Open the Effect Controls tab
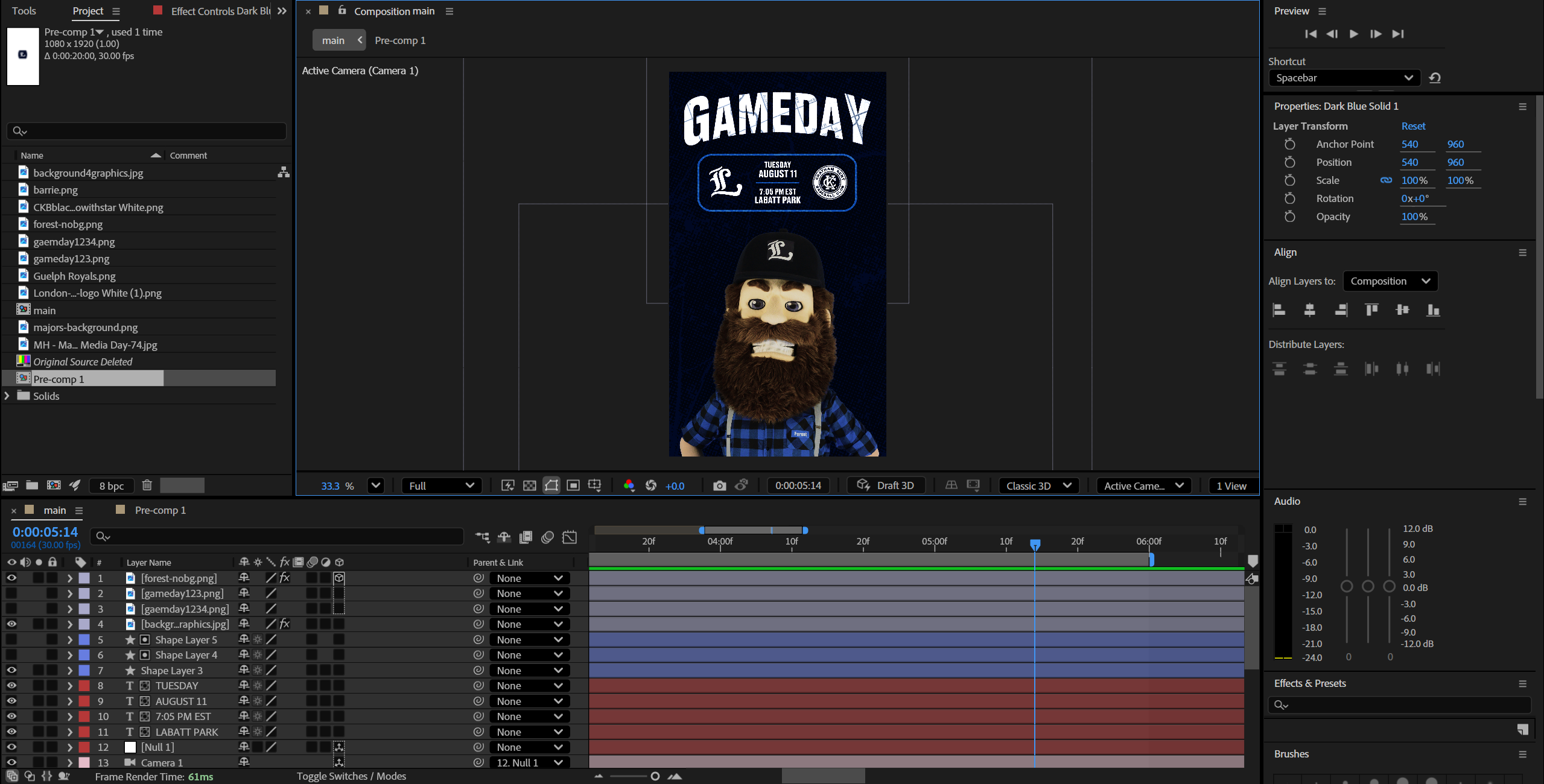Screen dimensions: 1544x784 click(x=220, y=11)
